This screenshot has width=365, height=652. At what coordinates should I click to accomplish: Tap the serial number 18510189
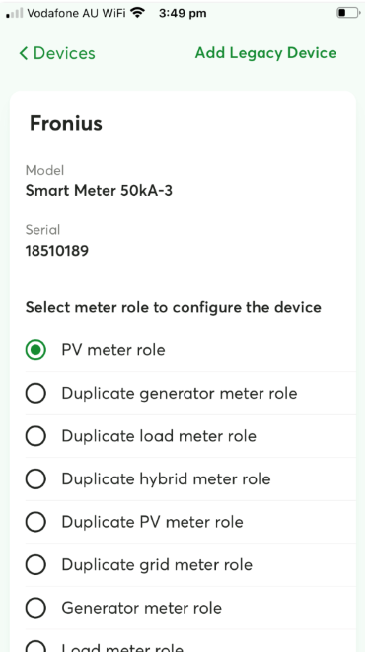(x=57, y=251)
